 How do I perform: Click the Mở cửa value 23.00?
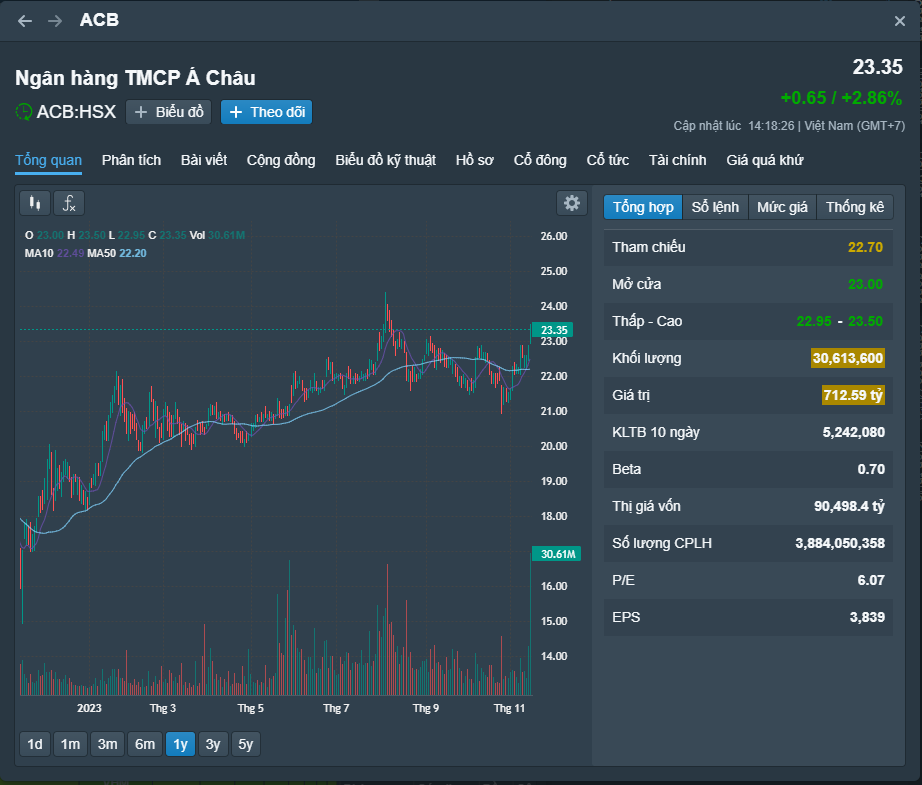tap(866, 284)
